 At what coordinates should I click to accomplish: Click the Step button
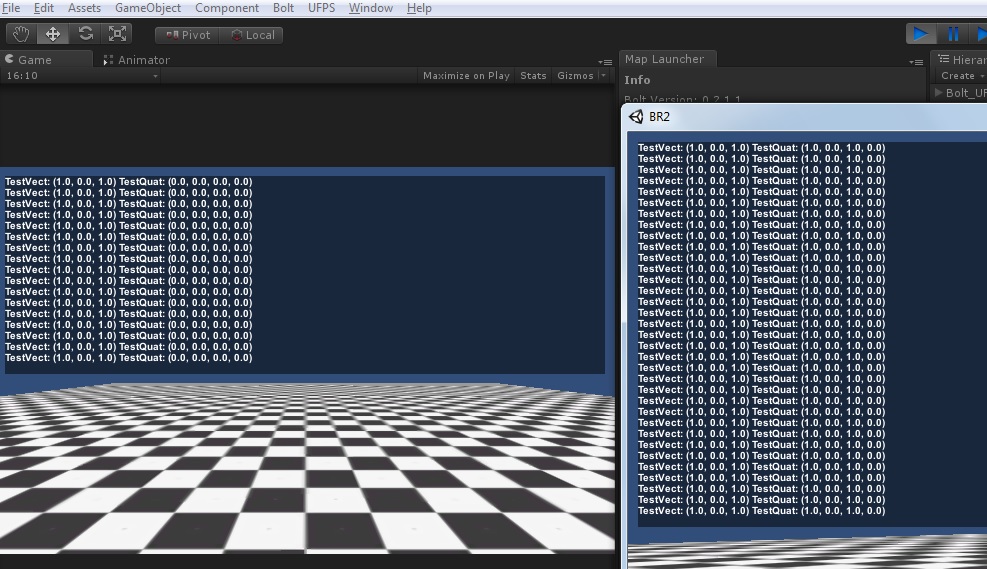979,34
